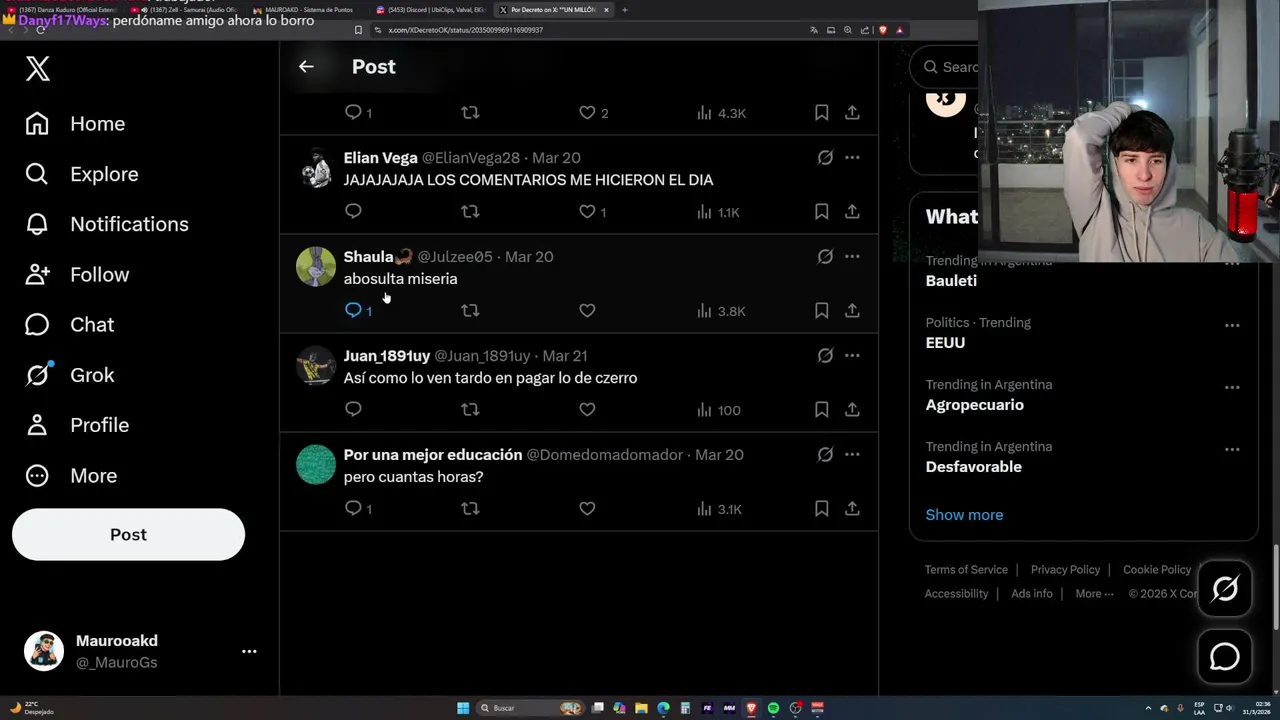The height and width of the screenshot is (720, 1280).
Task: Open Brave browser taskbar icon
Action: pyautogui.click(x=751, y=708)
